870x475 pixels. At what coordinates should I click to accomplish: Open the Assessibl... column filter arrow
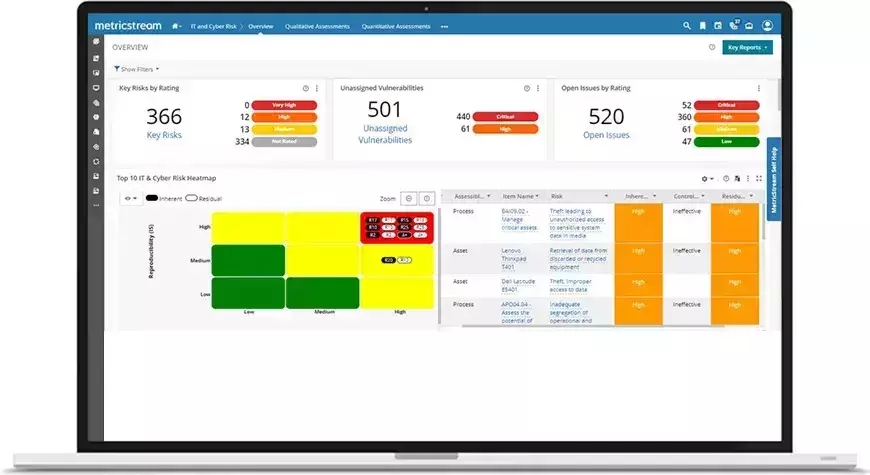click(489, 196)
